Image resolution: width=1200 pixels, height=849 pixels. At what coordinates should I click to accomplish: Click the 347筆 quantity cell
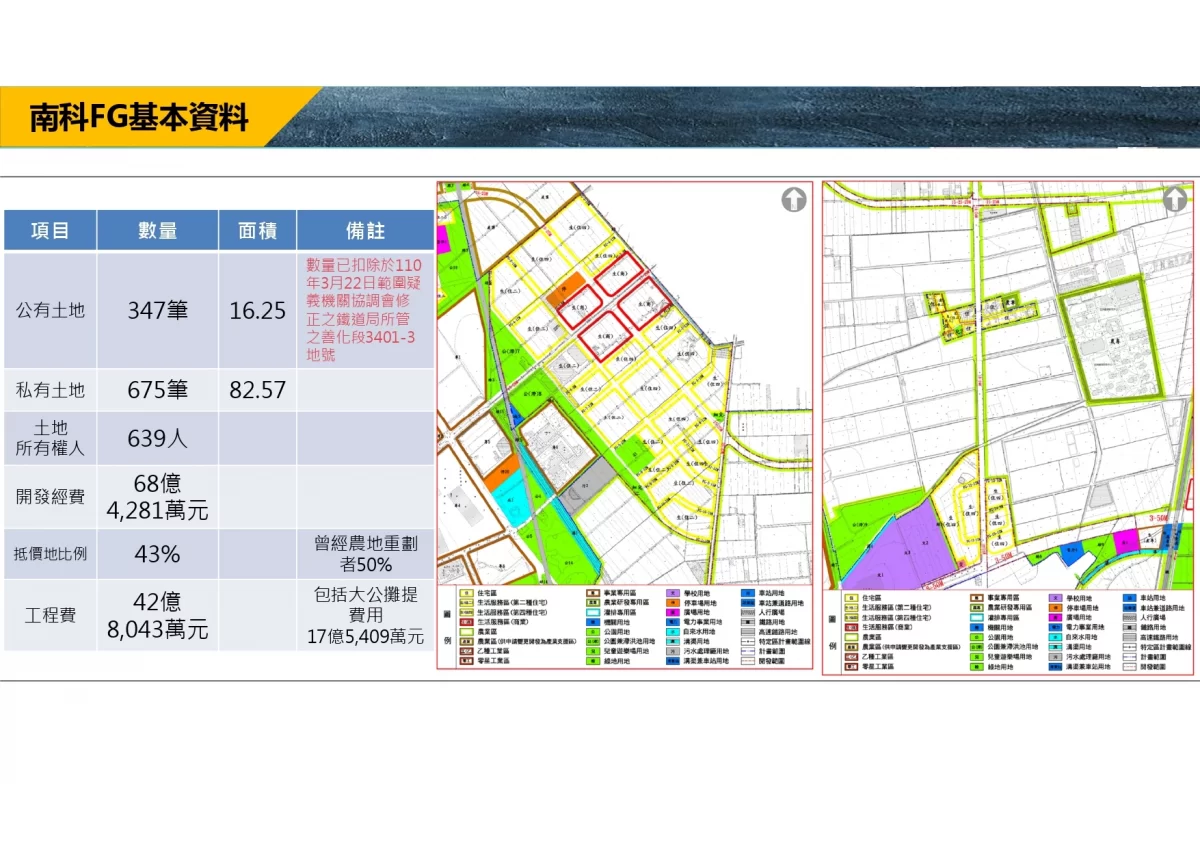point(158,310)
